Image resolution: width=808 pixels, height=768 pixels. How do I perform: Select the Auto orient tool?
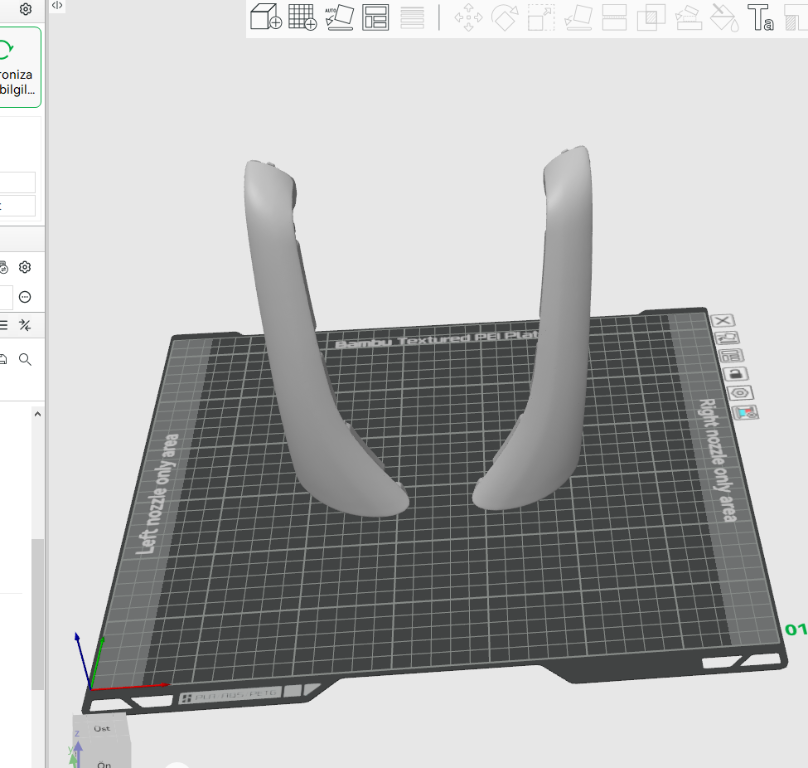[x=339, y=17]
